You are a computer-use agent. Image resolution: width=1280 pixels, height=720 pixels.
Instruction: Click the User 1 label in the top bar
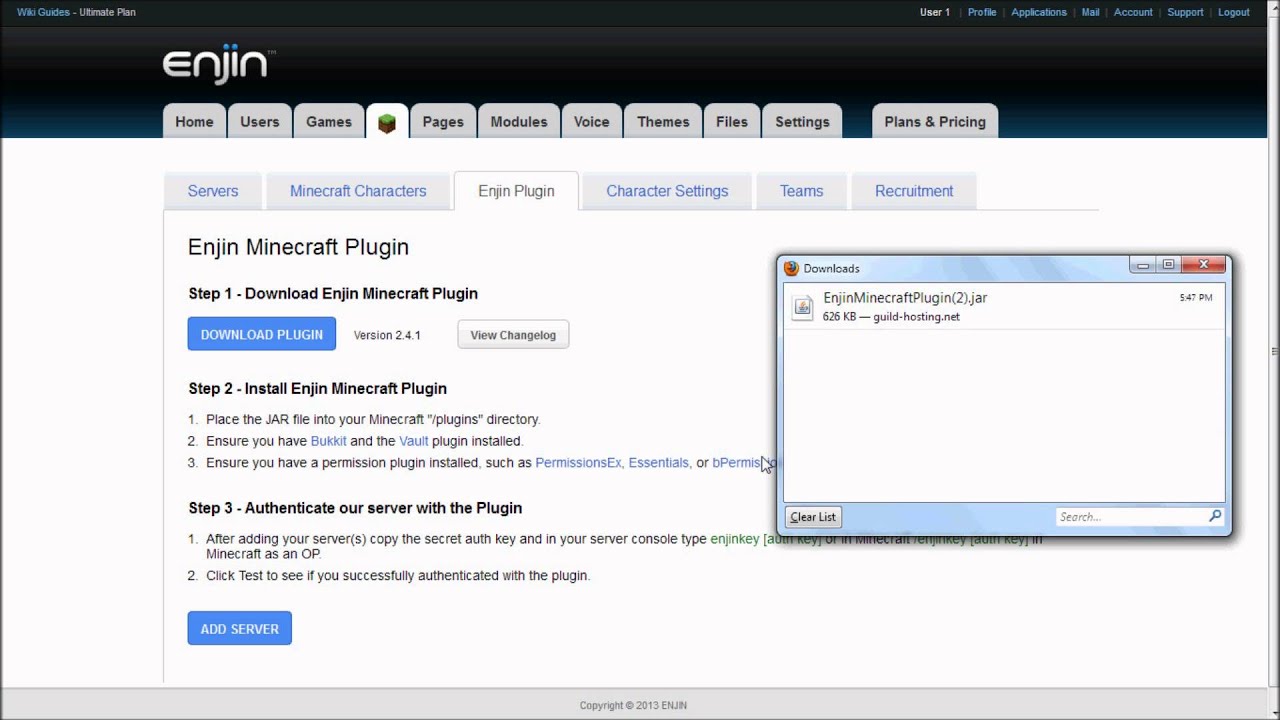[x=935, y=12]
